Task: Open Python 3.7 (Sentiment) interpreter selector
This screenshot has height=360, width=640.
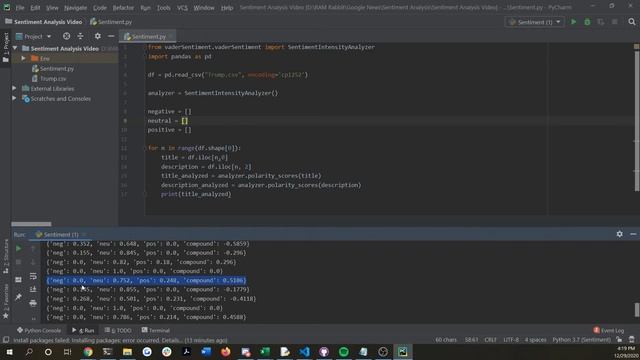Action: click(x=582, y=340)
